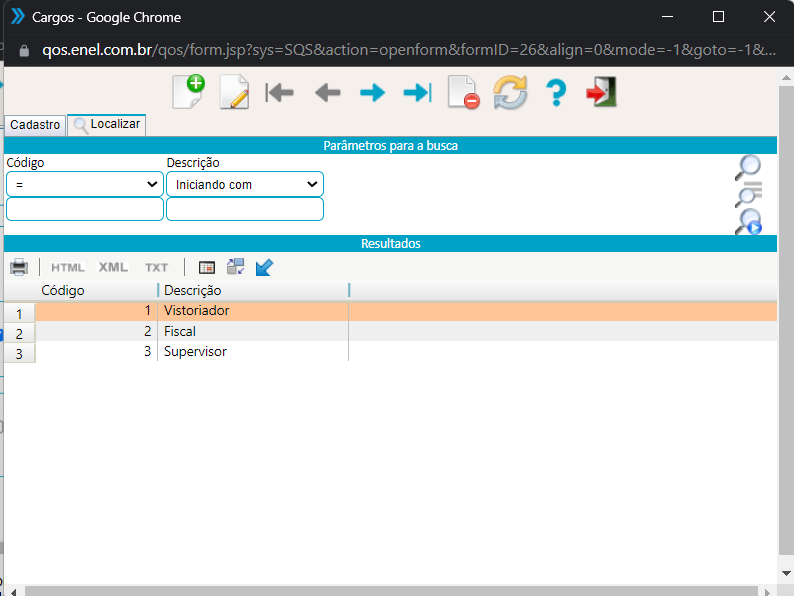
Task: Select the Localizar tab
Action: 107,125
